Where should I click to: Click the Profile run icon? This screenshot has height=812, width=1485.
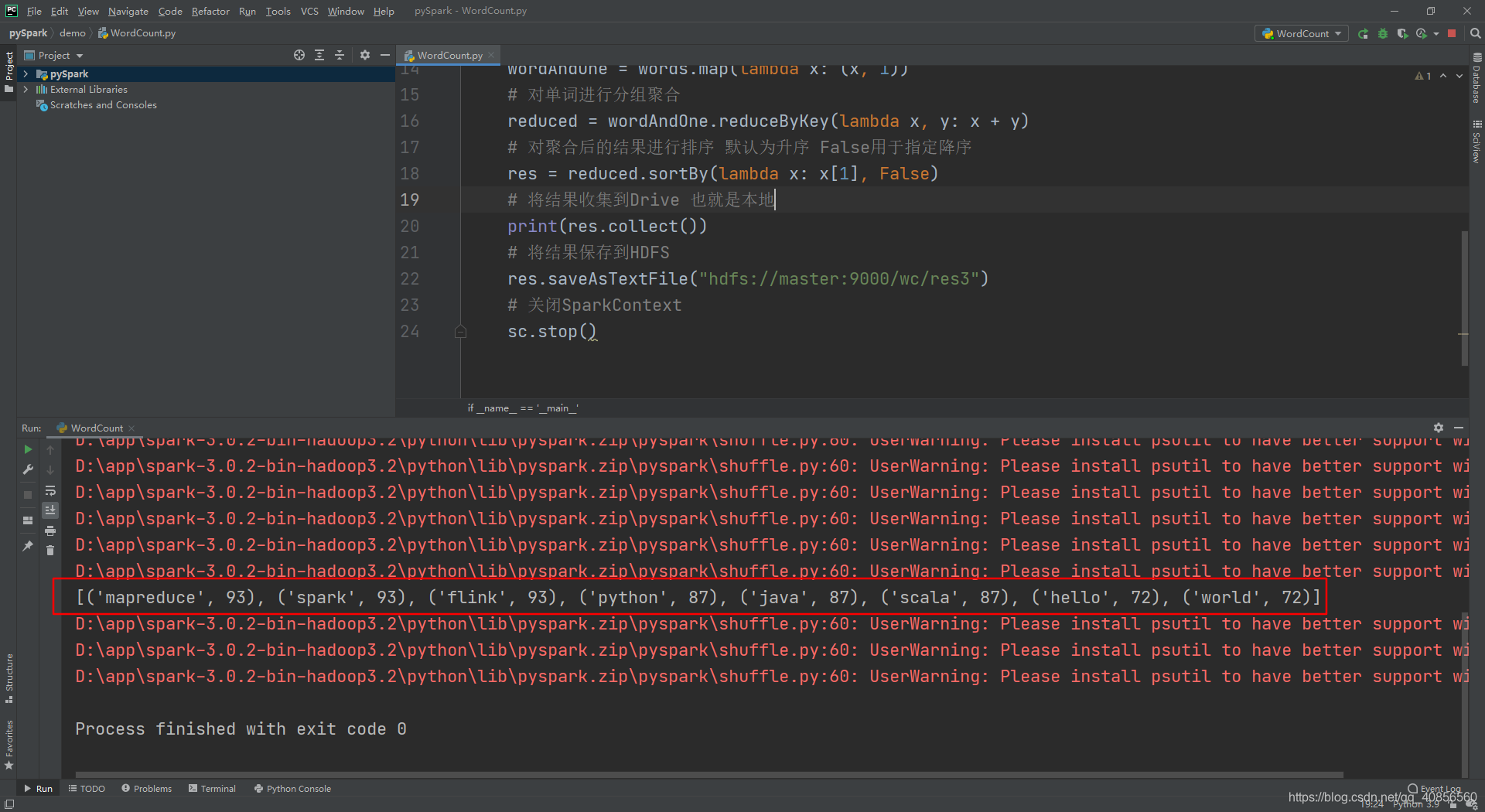1422,34
